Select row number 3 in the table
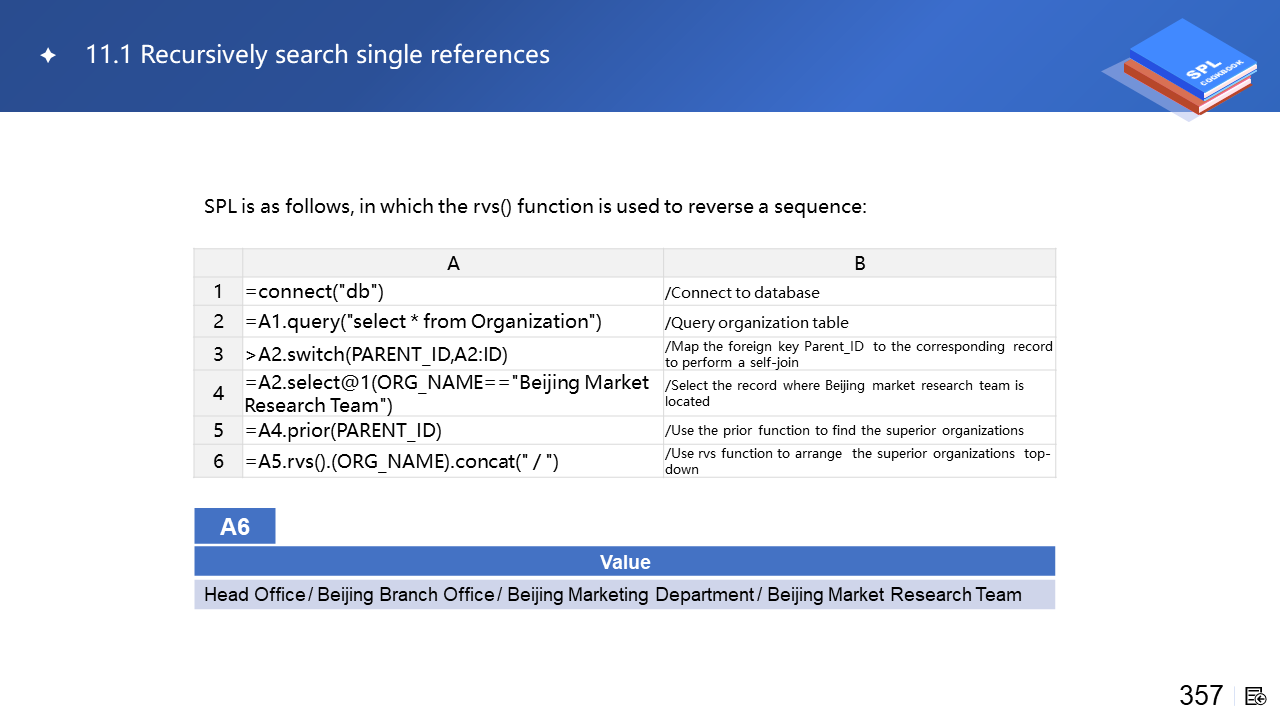 (218, 354)
